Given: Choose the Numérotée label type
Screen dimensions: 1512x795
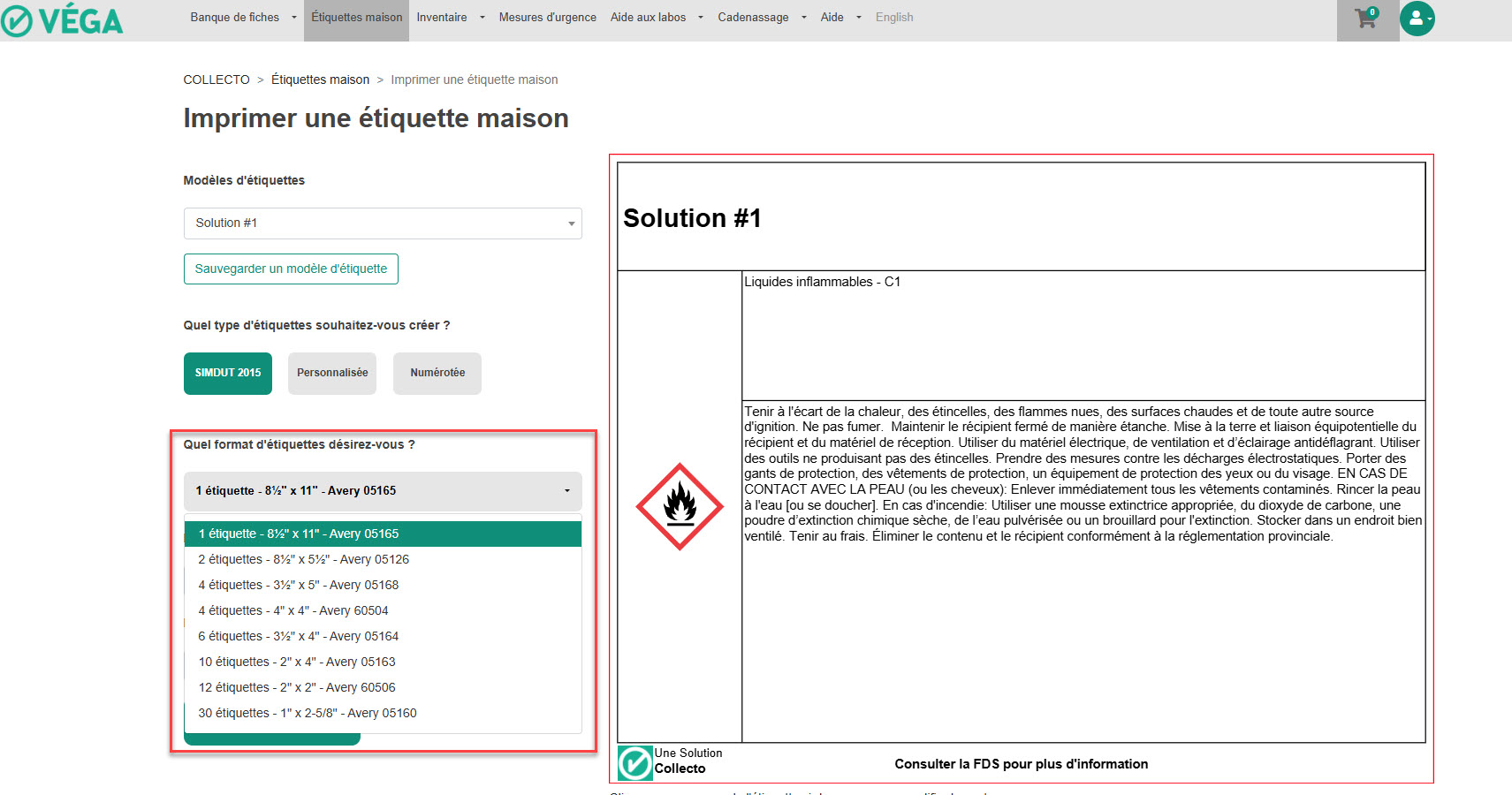Looking at the screenshot, I should [437, 373].
